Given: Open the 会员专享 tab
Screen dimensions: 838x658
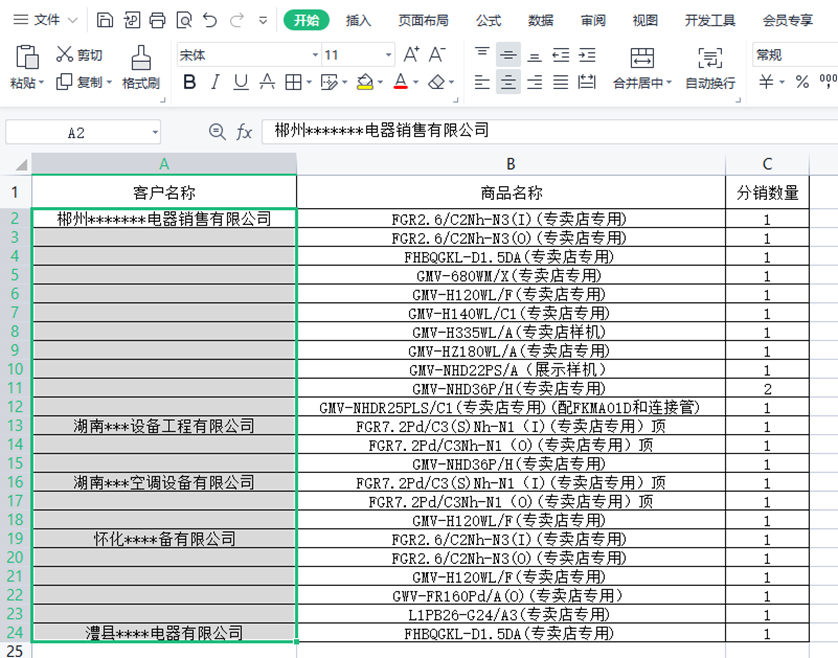Looking at the screenshot, I should [x=788, y=20].
